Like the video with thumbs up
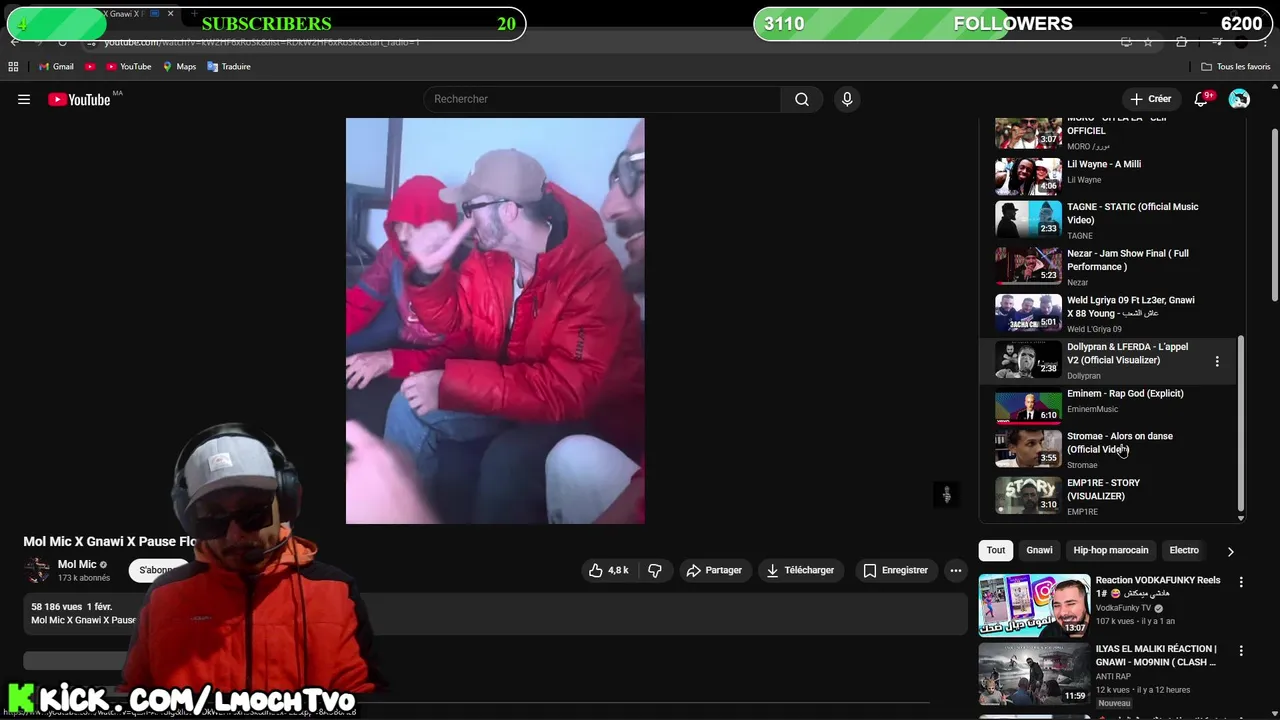This screenshot has height=720, width=1280. (608, 570)
